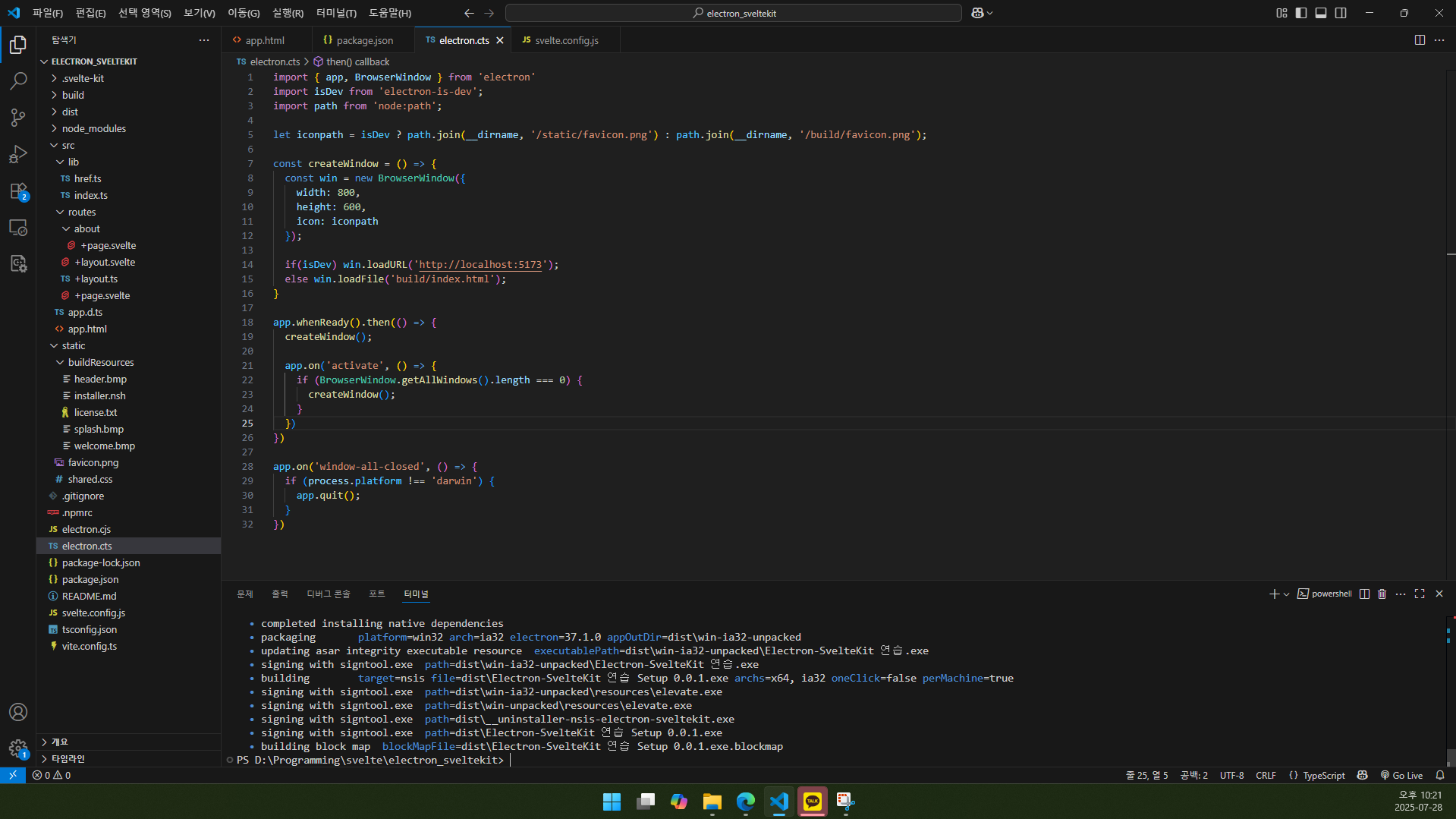Toggle primary side bar visibility

1301,13
